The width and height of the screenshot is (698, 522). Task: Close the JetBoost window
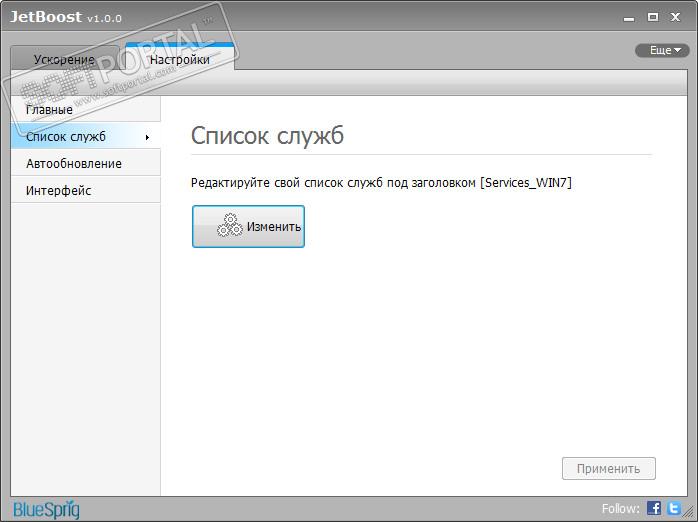(675, 17)
